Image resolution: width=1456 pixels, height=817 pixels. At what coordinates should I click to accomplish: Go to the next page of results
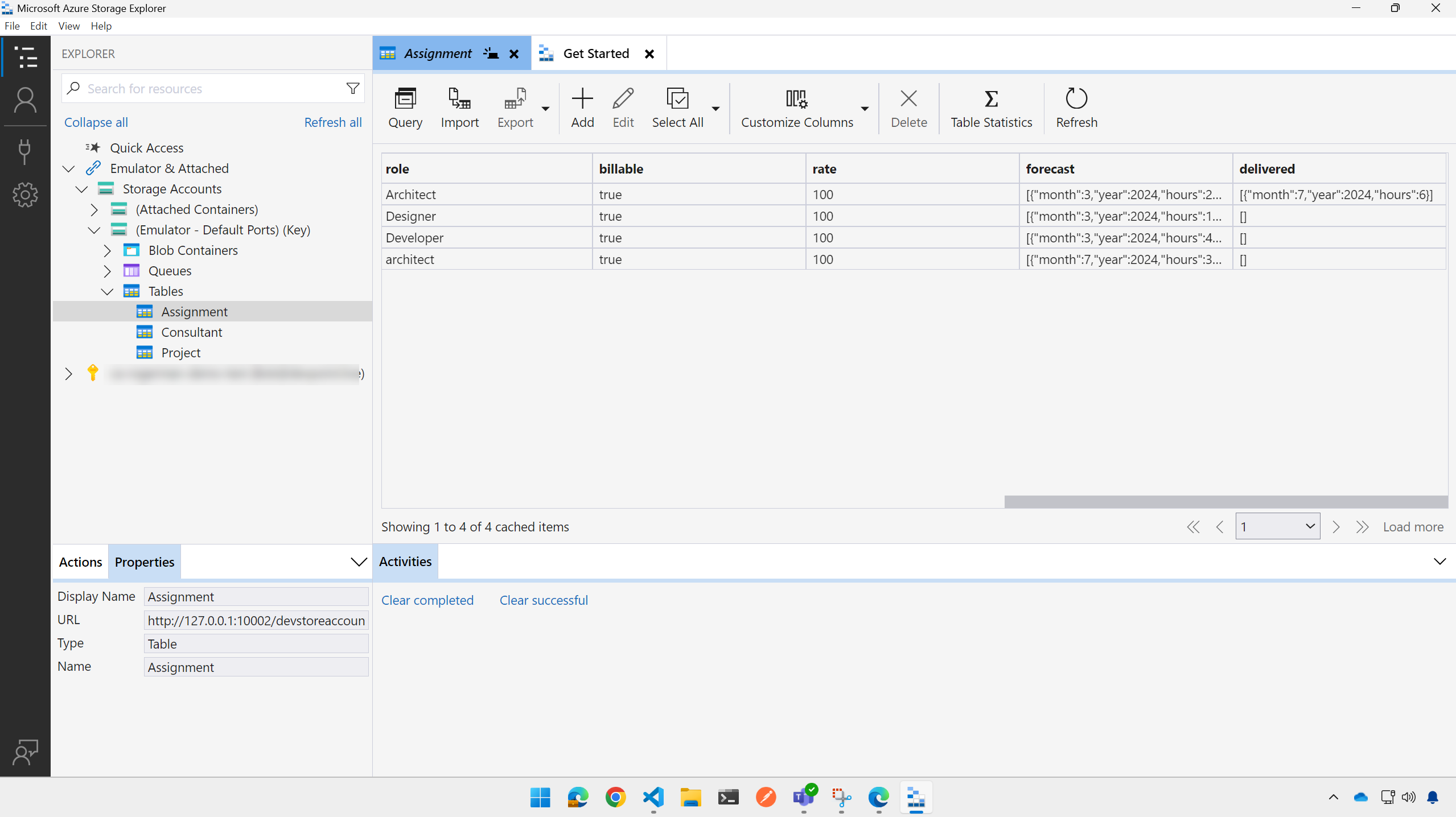point(1336,527)
